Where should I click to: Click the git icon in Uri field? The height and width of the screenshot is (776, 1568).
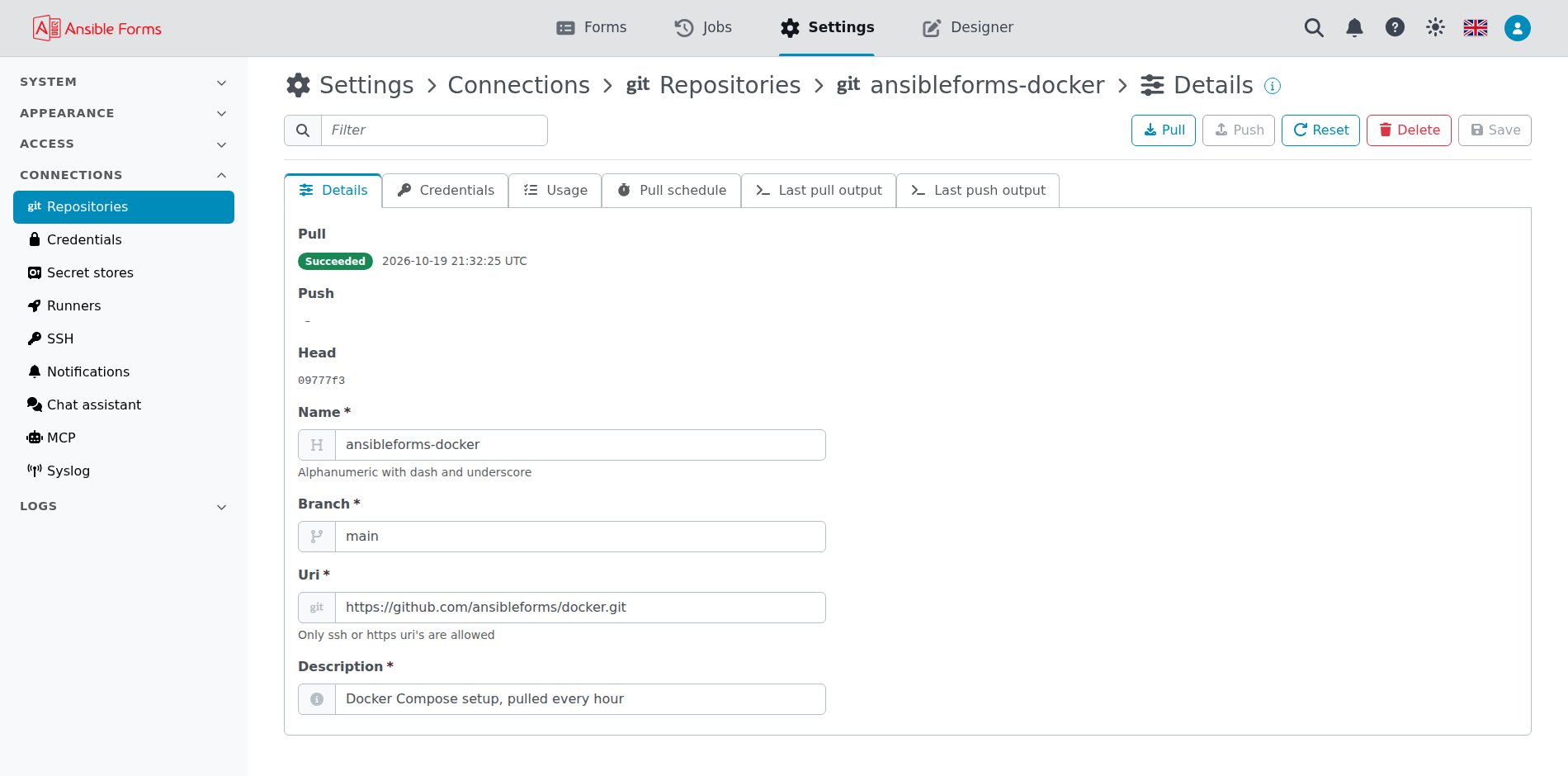click(x=317, y=608)
